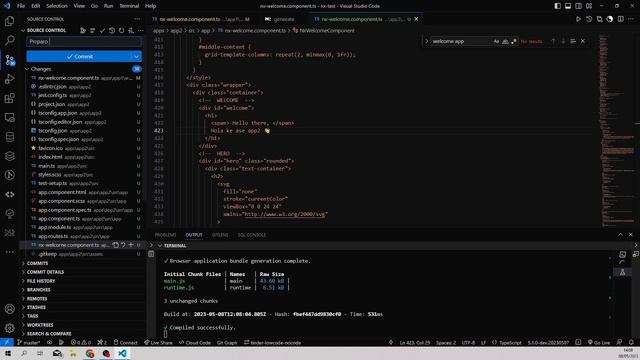This screenshot has width=640, height=360.
Task: Expand the BRANCHES section
Action: [38, 290]
